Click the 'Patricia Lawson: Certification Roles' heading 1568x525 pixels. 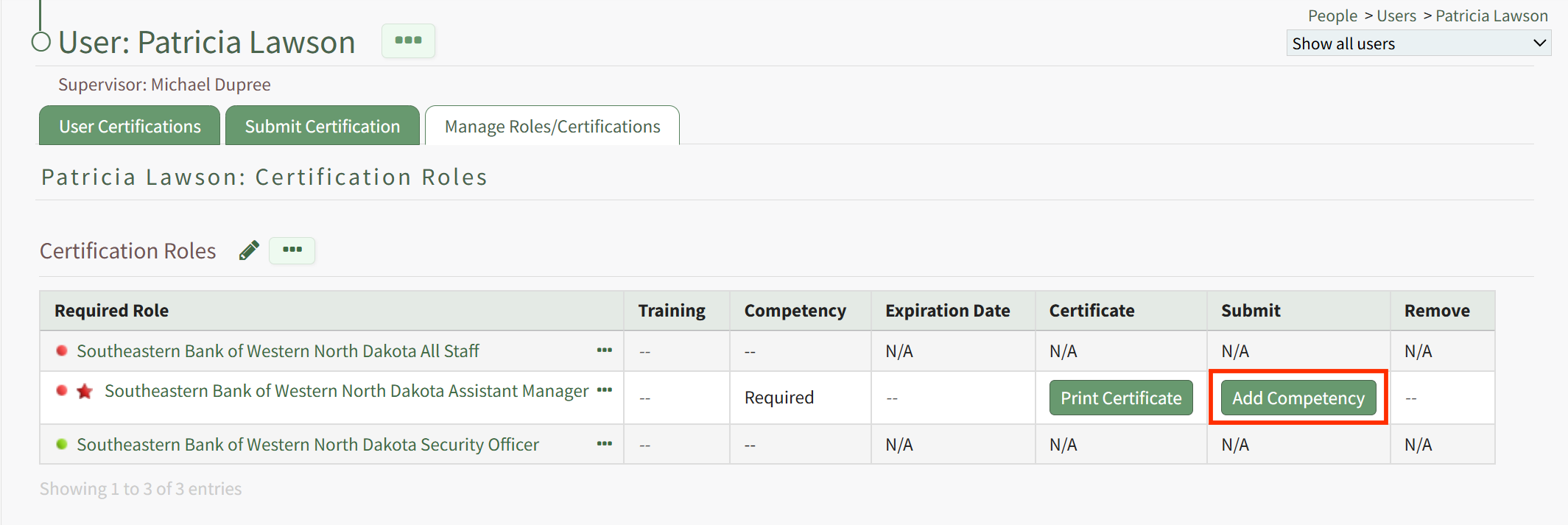264,177
